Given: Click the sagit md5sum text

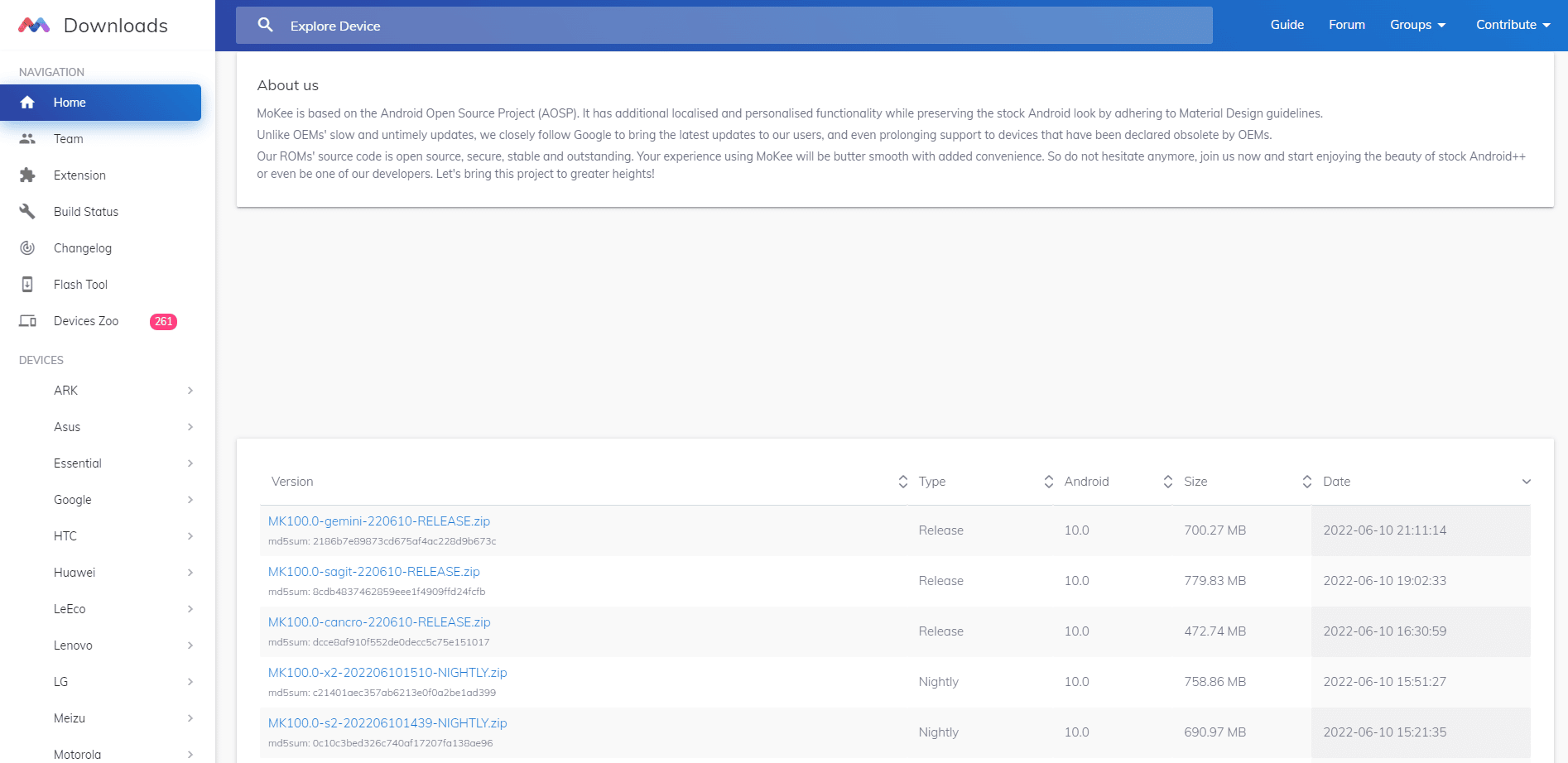Looking at the screenshot, I should (x=377, y=592).
